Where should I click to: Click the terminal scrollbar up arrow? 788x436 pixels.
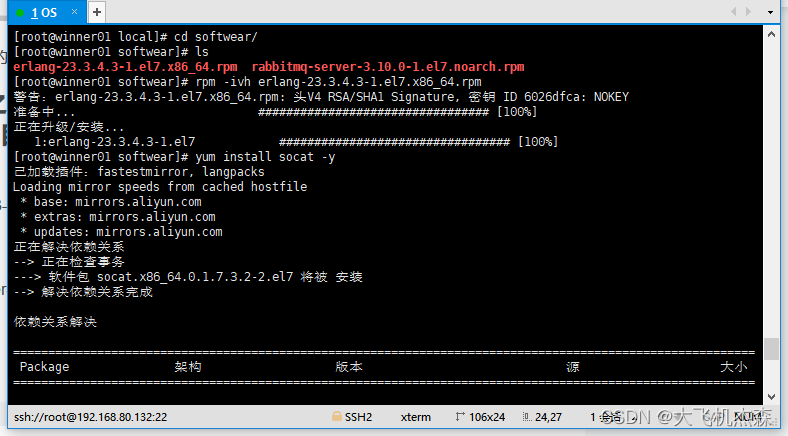click(771, 34)
